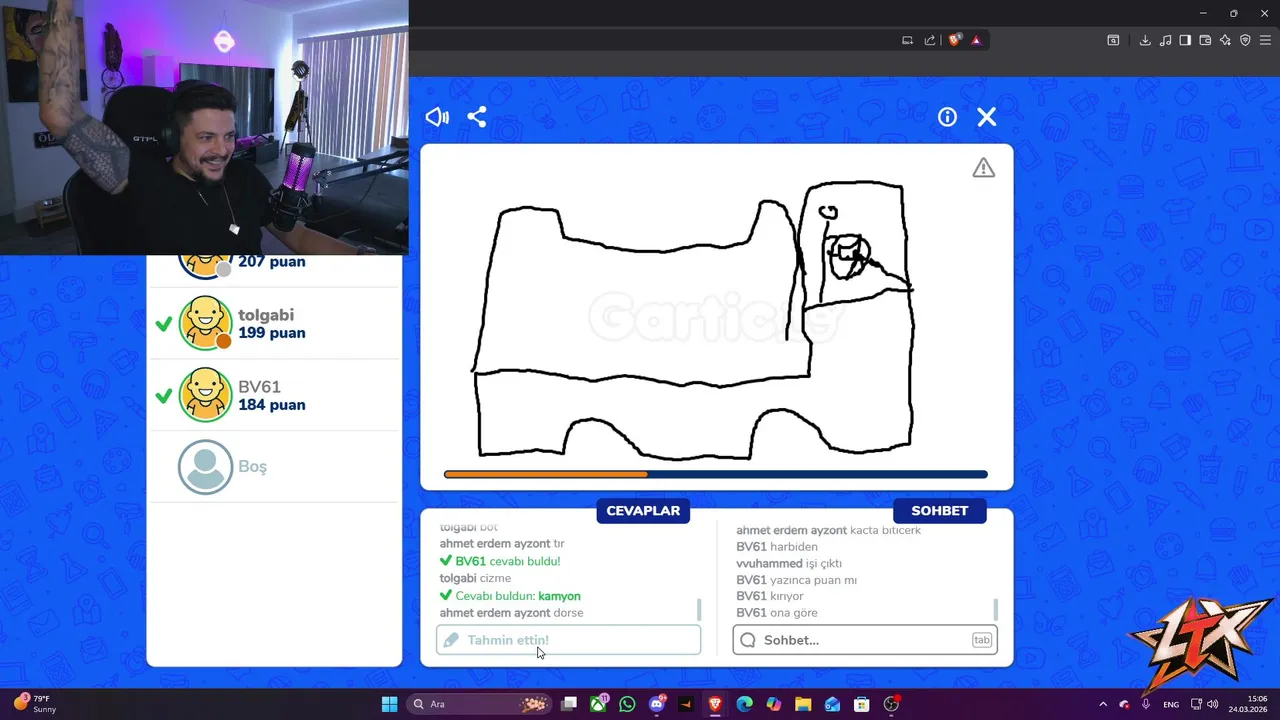
Task: Open the media playlist music note icon
Action: (x=1165, y=40)
